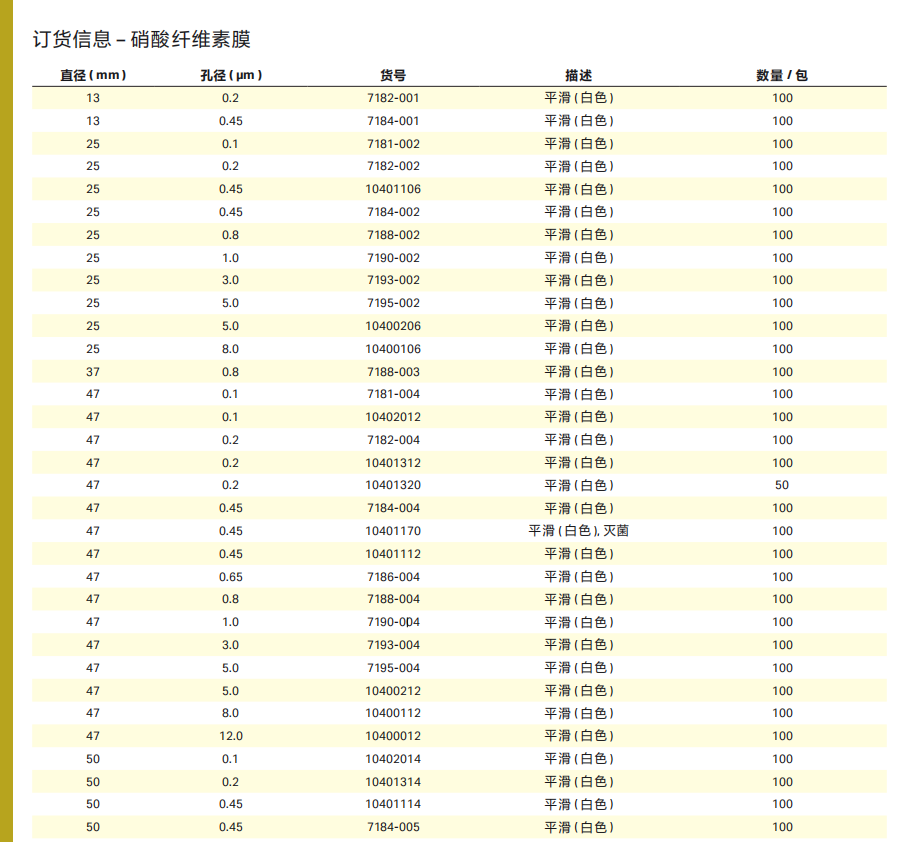The image size is (919, 842).
Task: Click product number 10402014
Action: click(x=393, y=759)
